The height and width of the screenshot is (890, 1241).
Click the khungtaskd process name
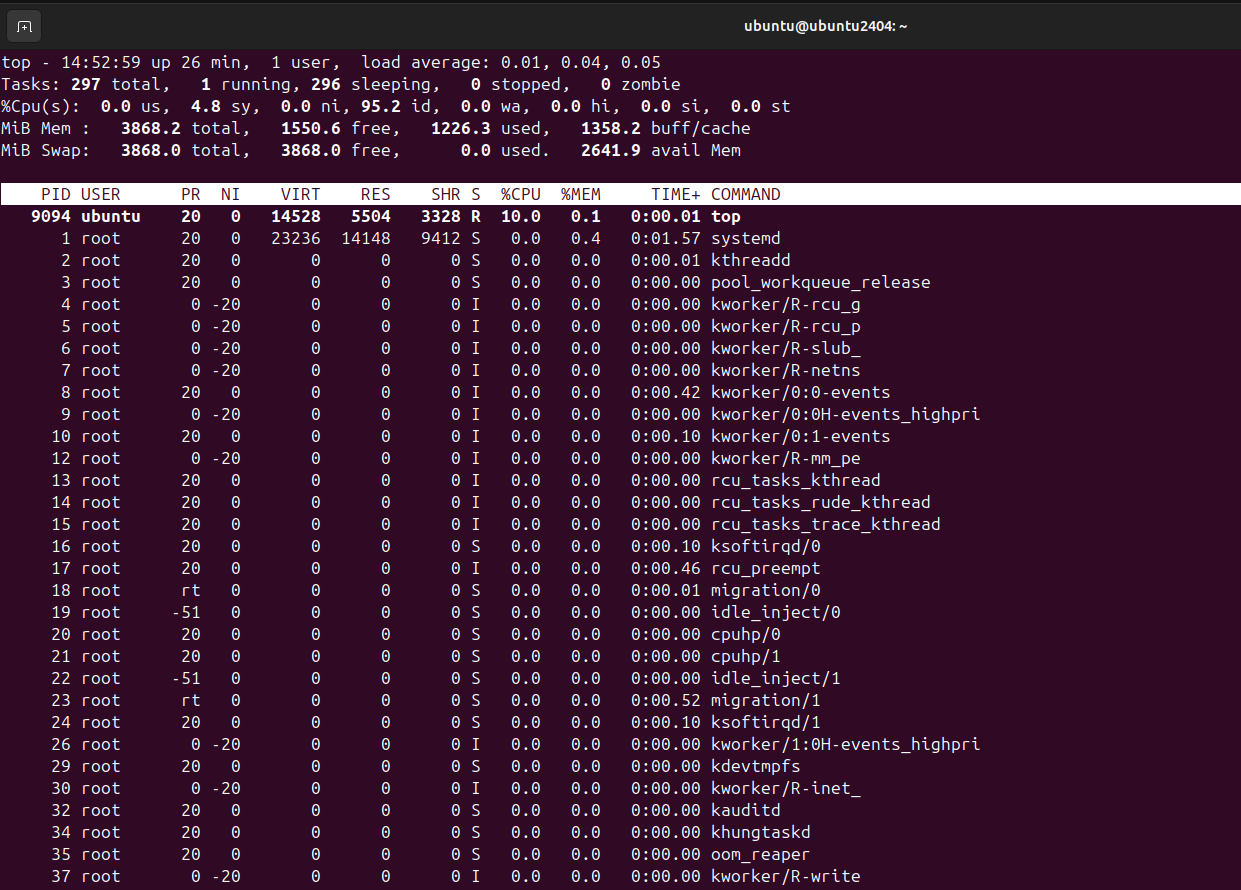[x=760, y=832]
